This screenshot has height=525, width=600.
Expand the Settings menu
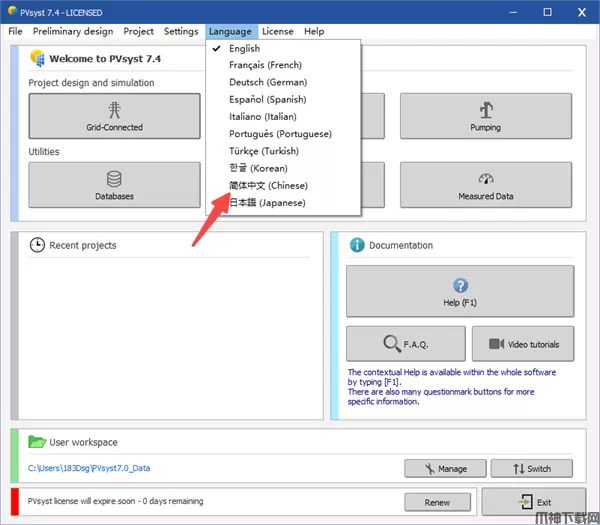tap(181, 31)
